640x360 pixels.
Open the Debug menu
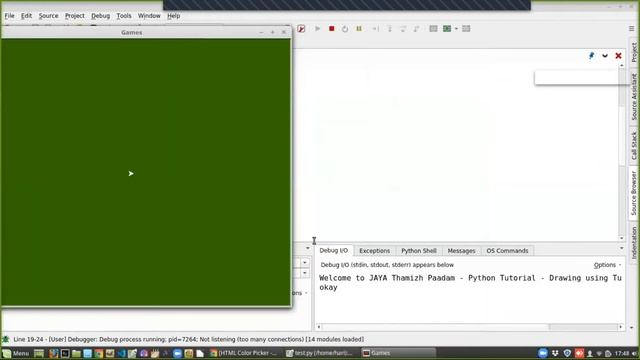pyautogui.click(x=100, y=16)
